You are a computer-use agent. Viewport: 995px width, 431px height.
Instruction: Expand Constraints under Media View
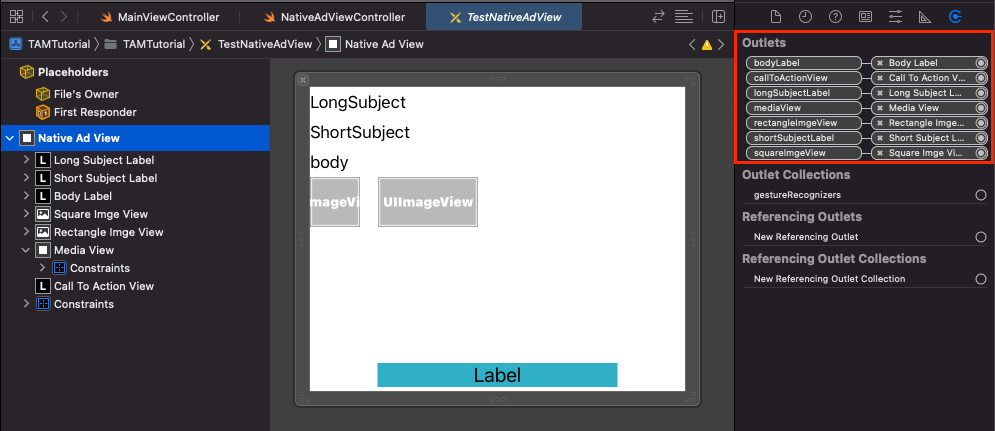(x=43, y=268)
